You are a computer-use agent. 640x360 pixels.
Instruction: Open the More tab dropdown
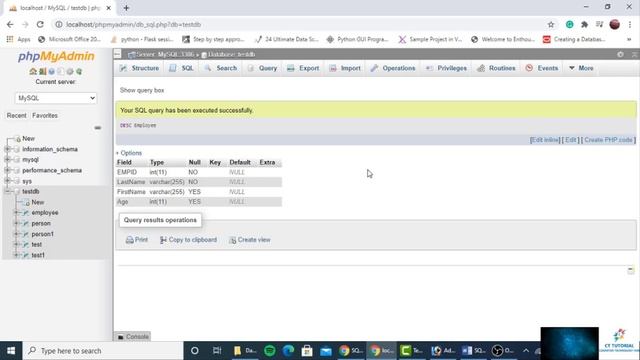[x=581, y=68]
